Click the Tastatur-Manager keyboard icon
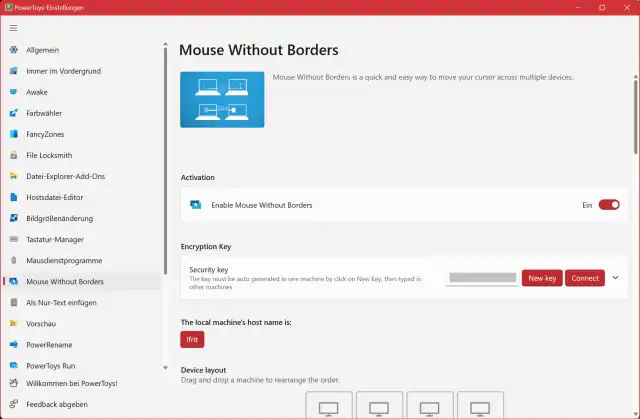Viewport: 640px width, 419px height. 13,239
